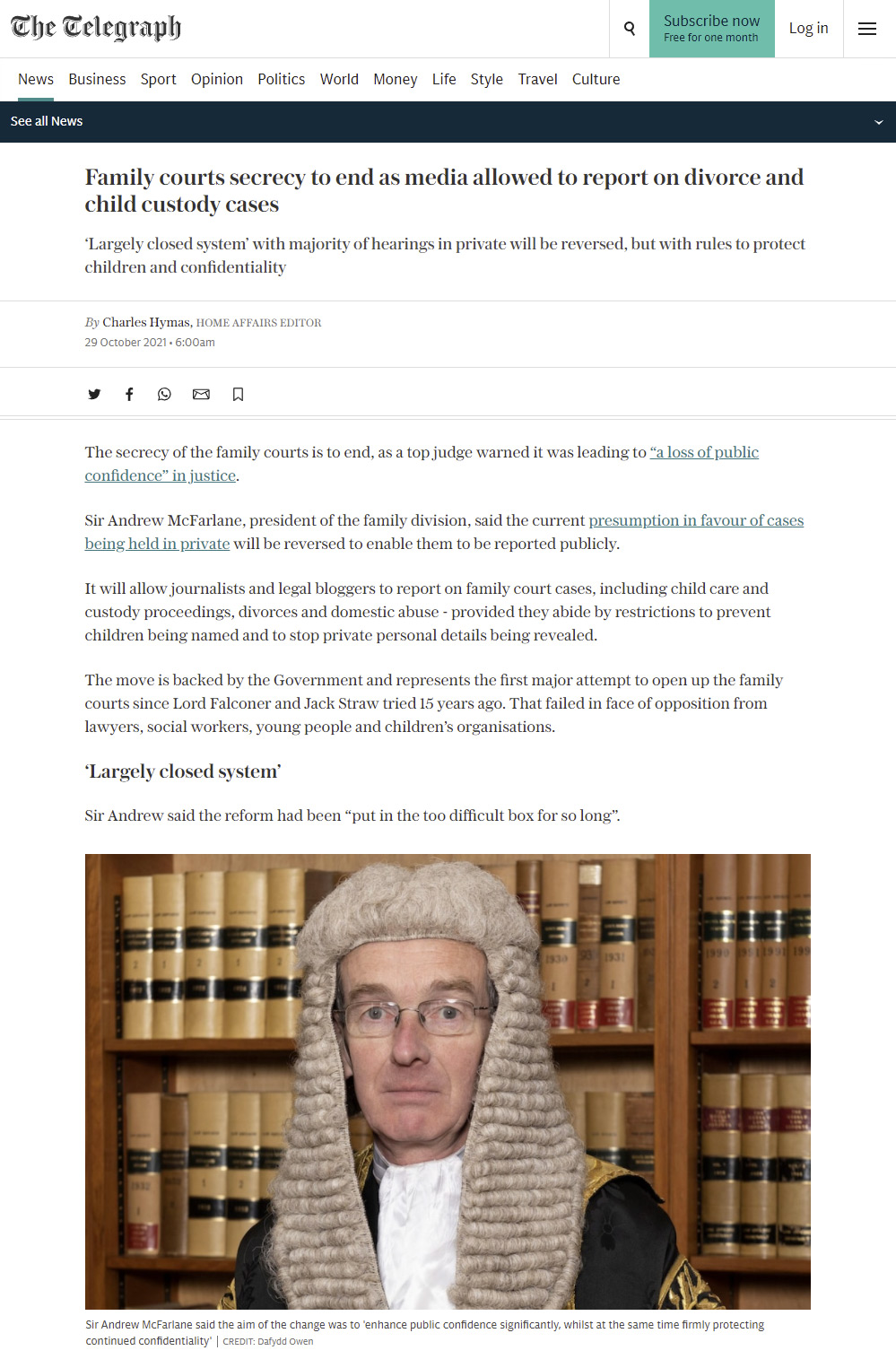The height and width of the screenshot is (1368, 896).
Task: Open the Sport section
Action: (x=159, y=79)
